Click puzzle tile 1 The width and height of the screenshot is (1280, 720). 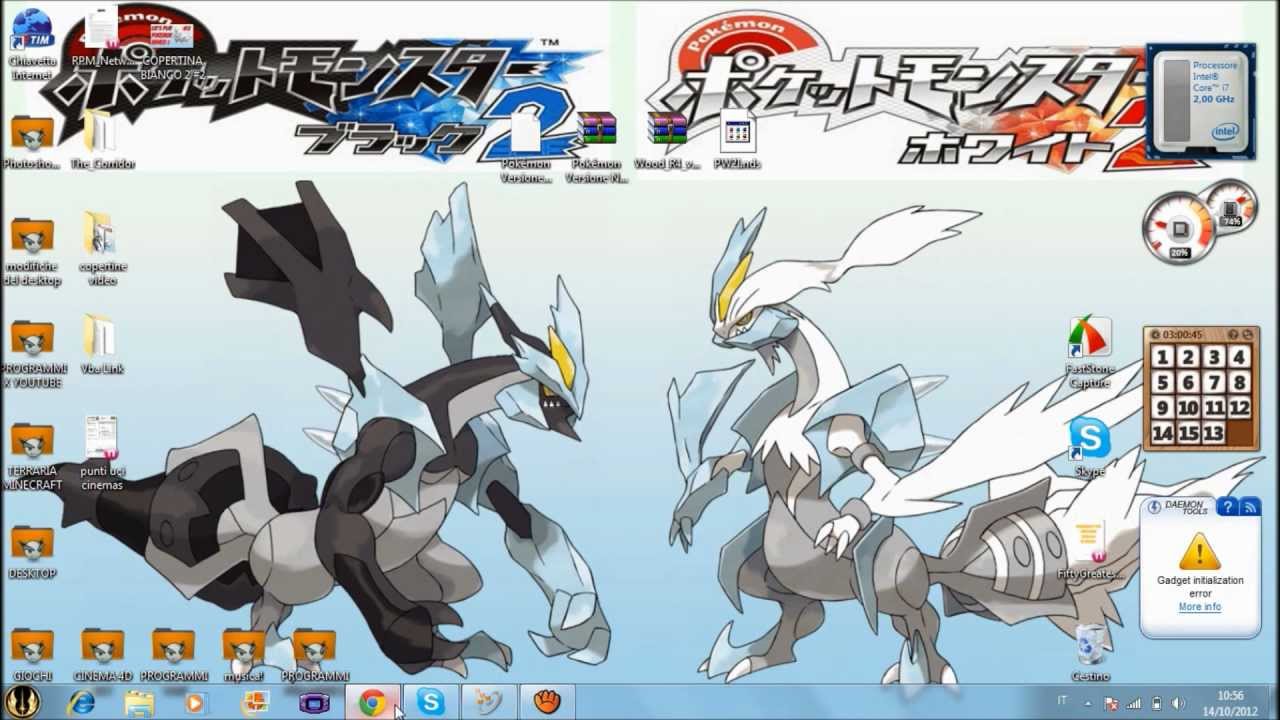pyautogui.click(x=1162, y=357)
